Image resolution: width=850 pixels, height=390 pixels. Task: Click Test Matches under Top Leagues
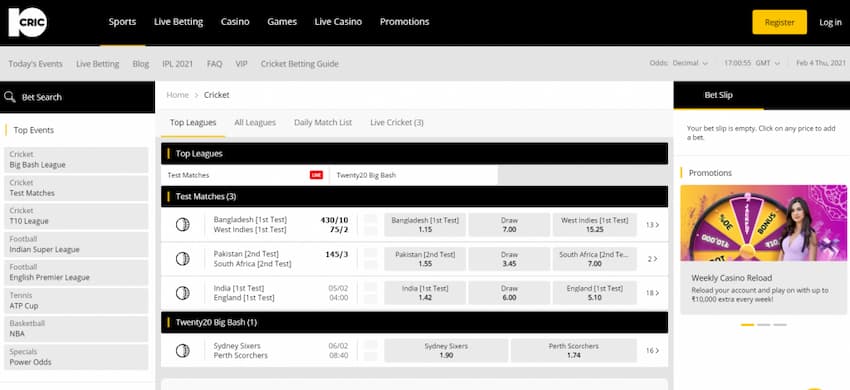pyautogui.click(x=245, y=175)
